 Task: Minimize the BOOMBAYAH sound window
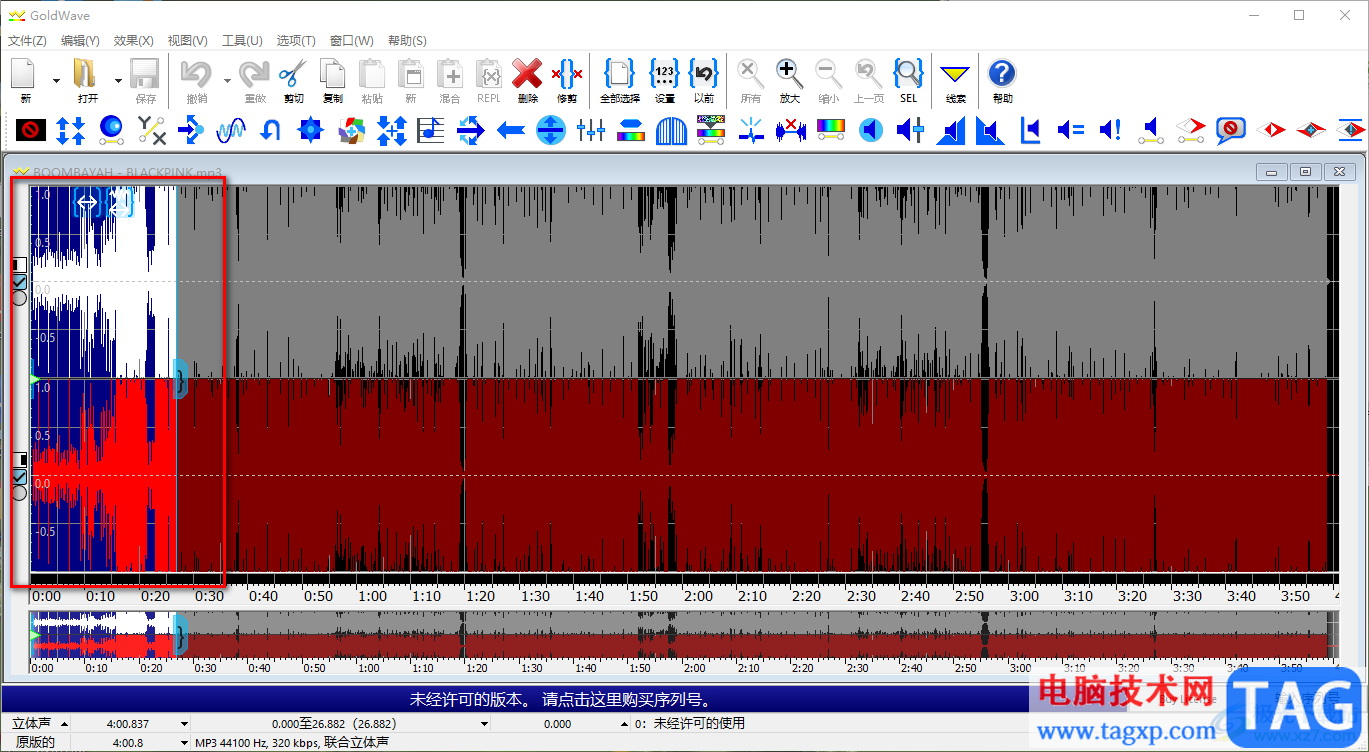pyautogui.click(x=1272, y=172)
